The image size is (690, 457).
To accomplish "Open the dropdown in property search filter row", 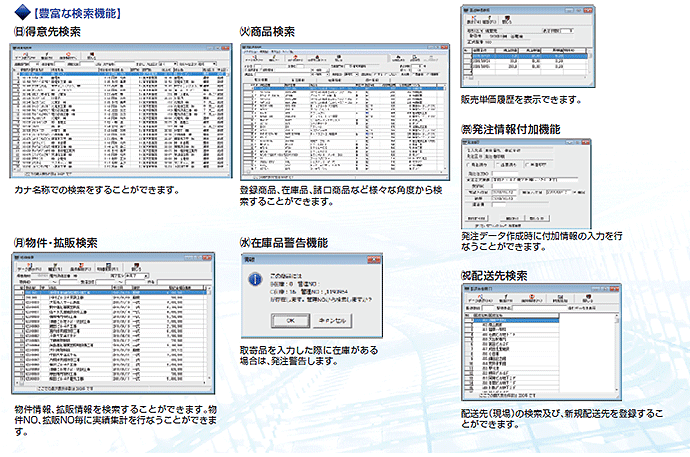I will click(137, 276).
